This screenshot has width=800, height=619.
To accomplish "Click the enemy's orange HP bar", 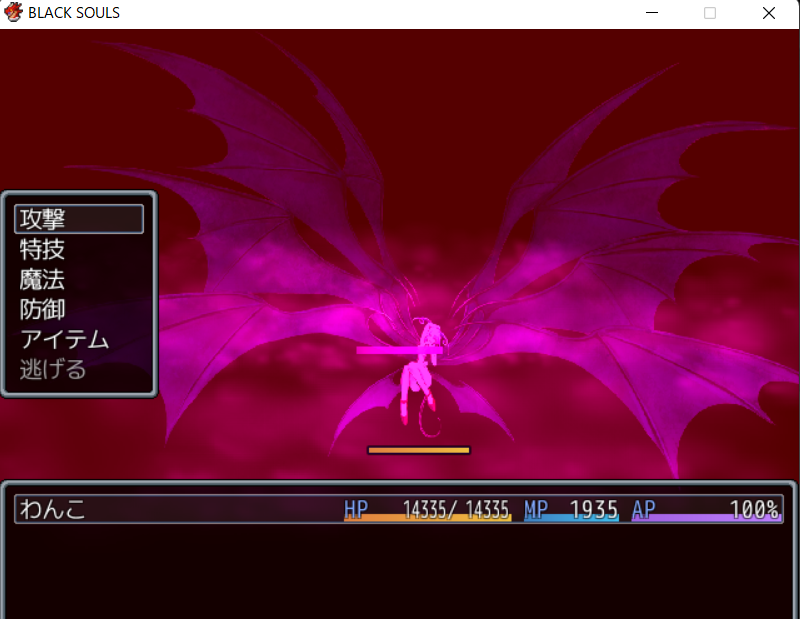I will [x=418, y=450].
